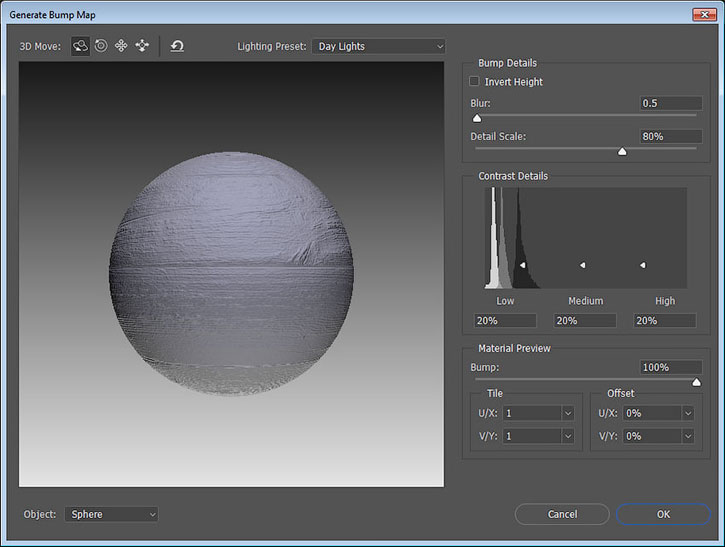The width and height of the screenshot is (725, 547).
Task: Click the Detail Scale slider handle
Action: 622,152
